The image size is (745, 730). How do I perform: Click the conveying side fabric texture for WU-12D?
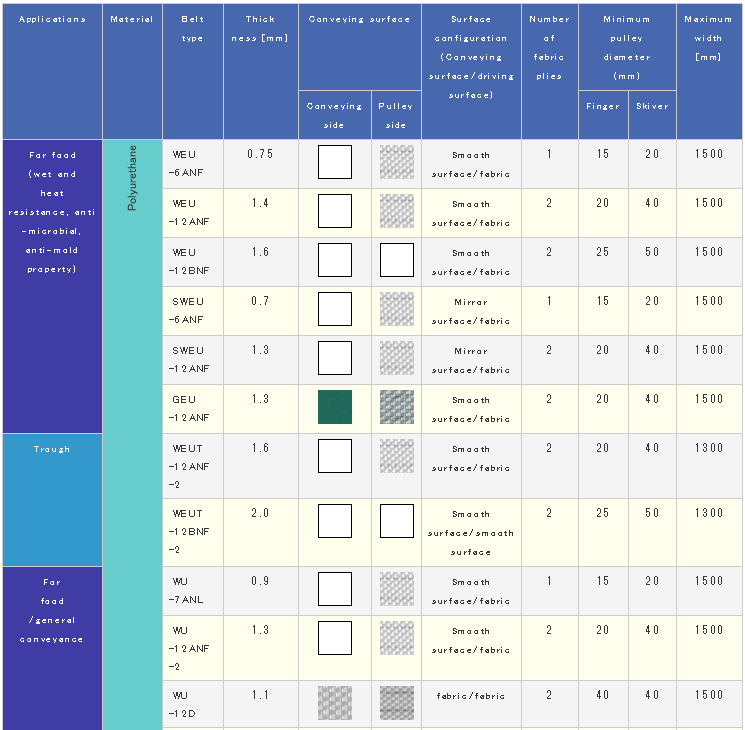point(335,703)
